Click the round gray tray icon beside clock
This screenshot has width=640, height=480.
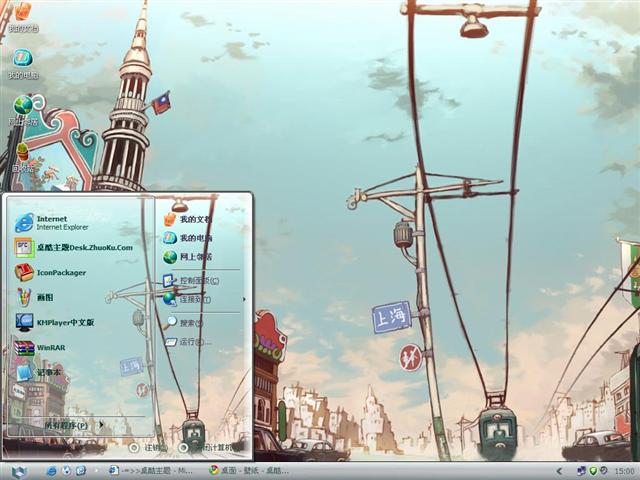tap(604, 471)
